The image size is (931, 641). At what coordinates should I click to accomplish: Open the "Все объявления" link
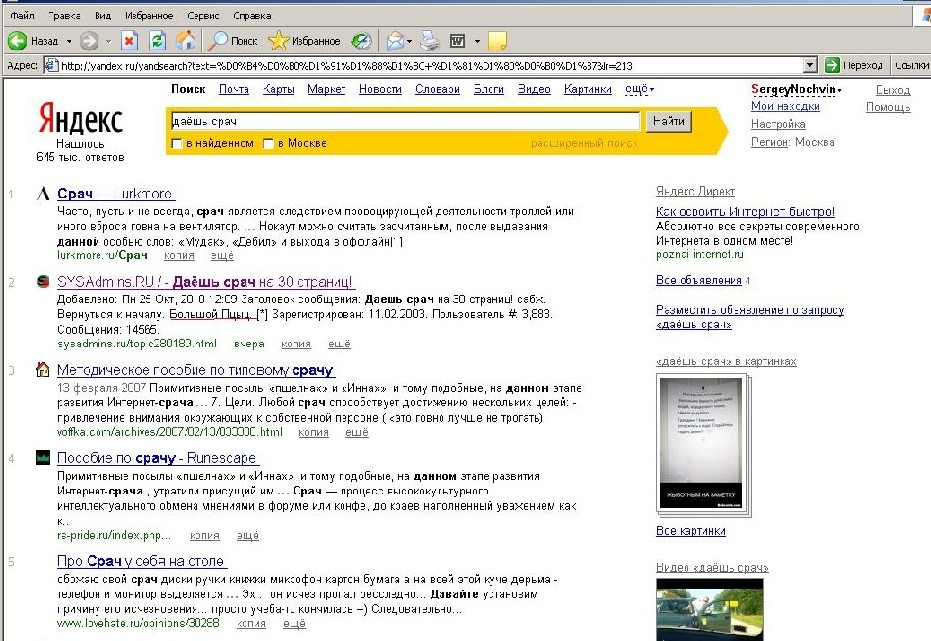699,280
